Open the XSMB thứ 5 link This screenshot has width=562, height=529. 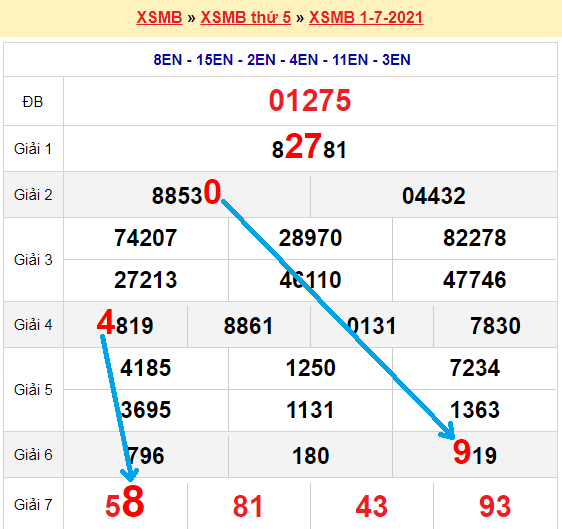pyautogui.click(x=246, y=17)
